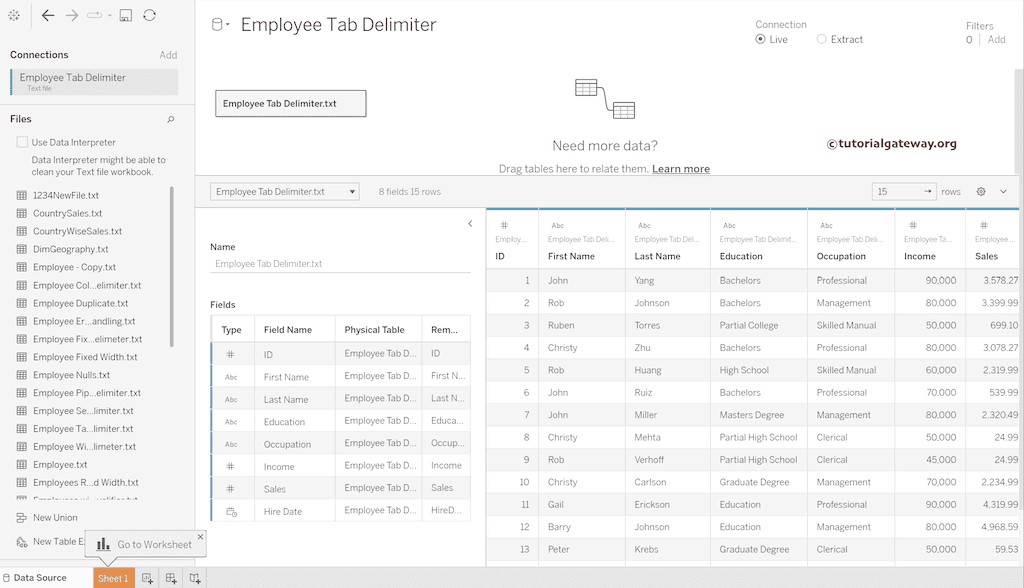This screenshot has width=1024, height=588.
Task: Click the New Worksheet icon near Sheet 1
Action: tap(148, 578)
